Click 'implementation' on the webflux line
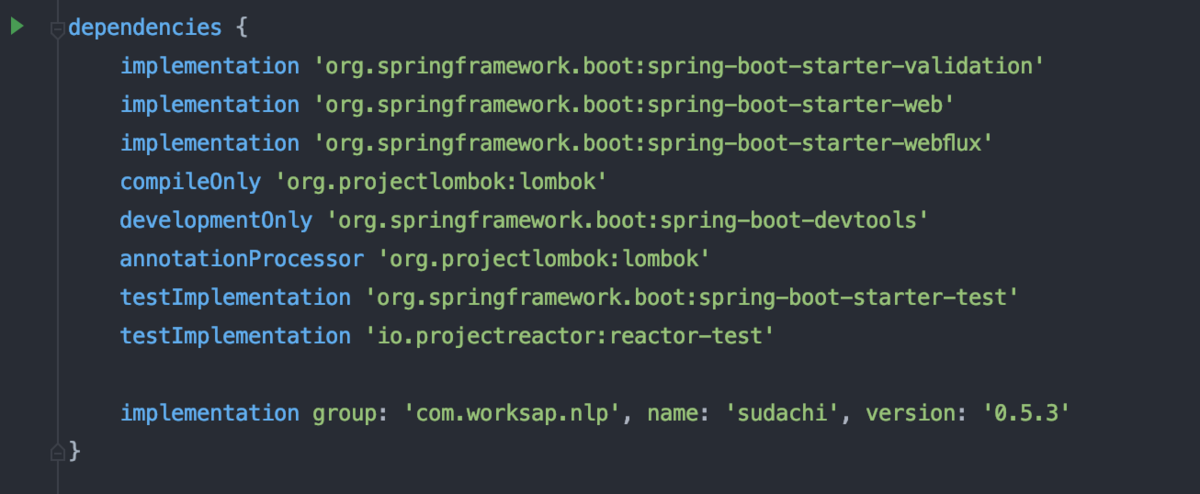Viewport: 1200px width, 494px height. (210, 143)
